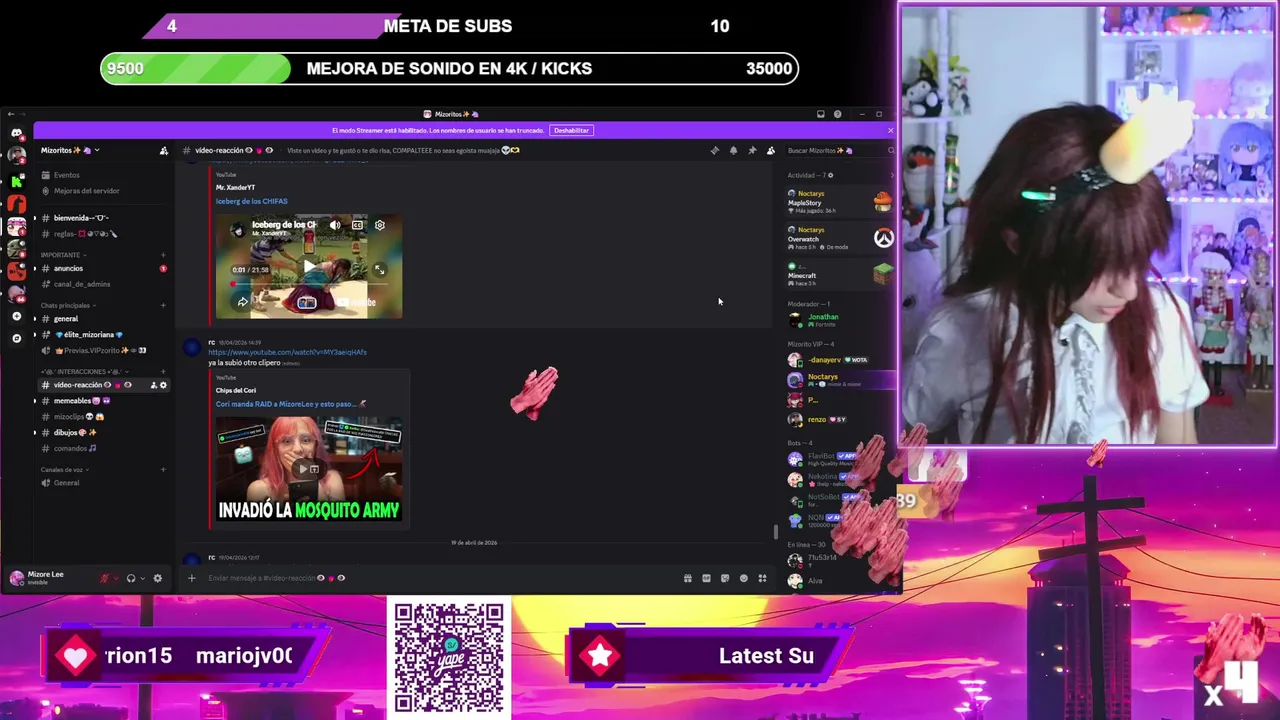The width and height of the screenshot is (1280, 720).
Task: Edit video-reacción channel gear icon
Action: tap(164, 385)
